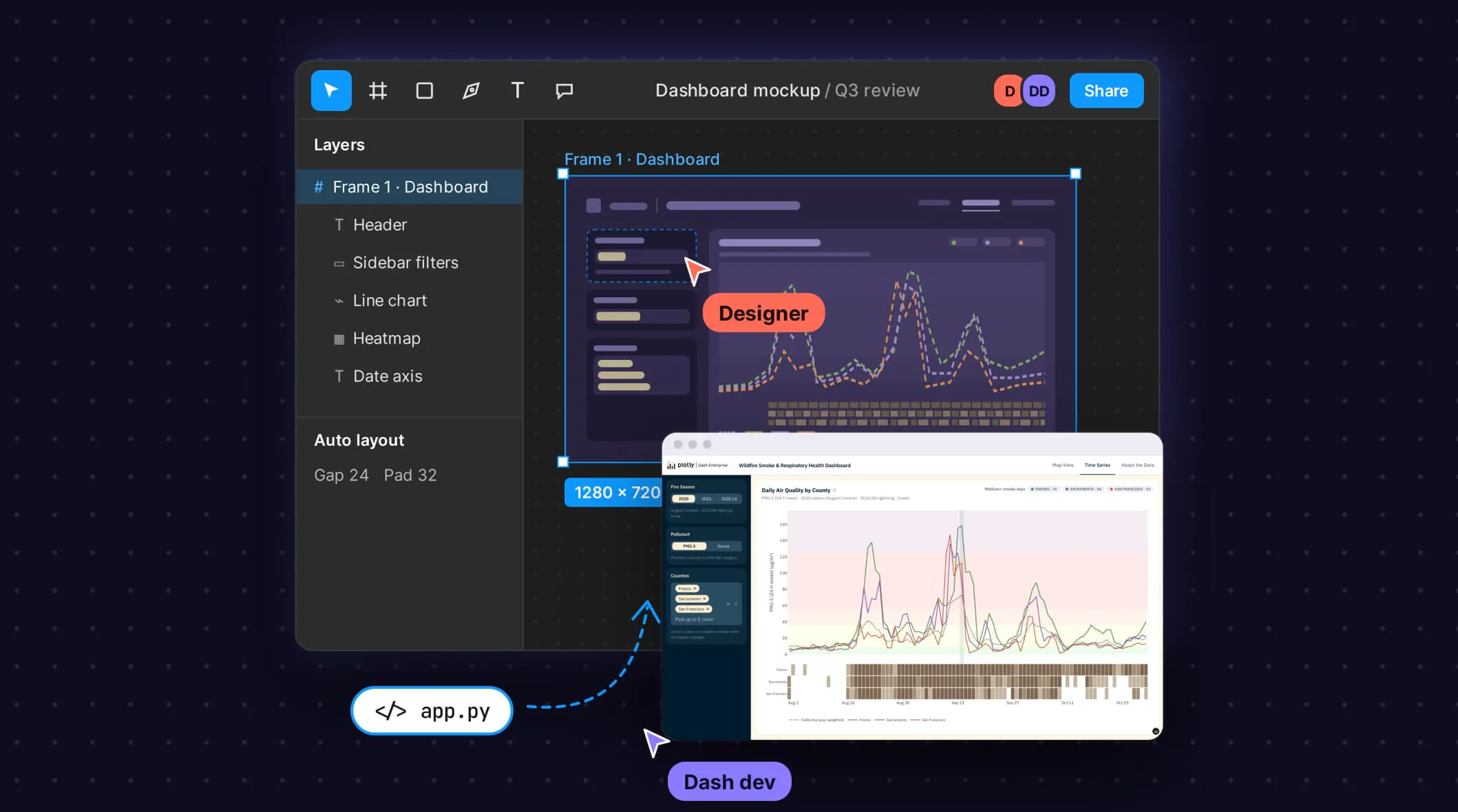Viewport: 1458px width, 812px height.
Task: Open the Dash debug menu circle icon
Action: [x=1156, y=731]
